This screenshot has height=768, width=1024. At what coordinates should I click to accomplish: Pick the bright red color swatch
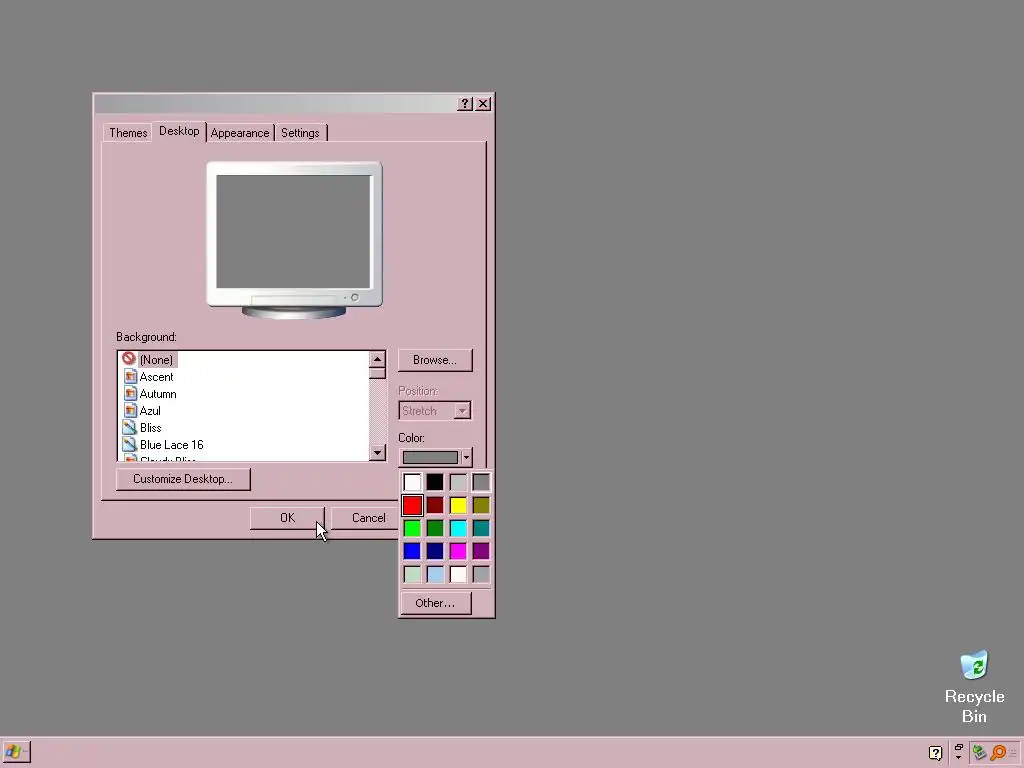tap(412, 505)
